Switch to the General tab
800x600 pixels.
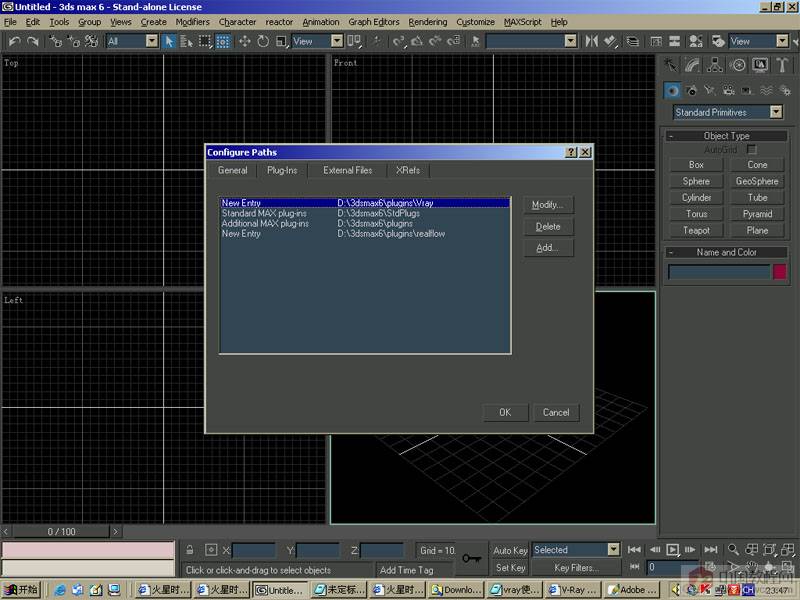pos(233,170)
